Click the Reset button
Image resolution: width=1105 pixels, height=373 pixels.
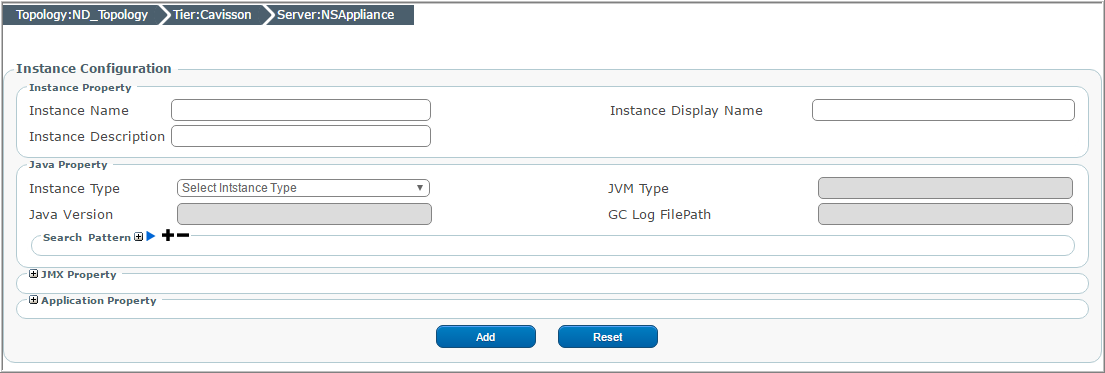[x=607, y=337]
